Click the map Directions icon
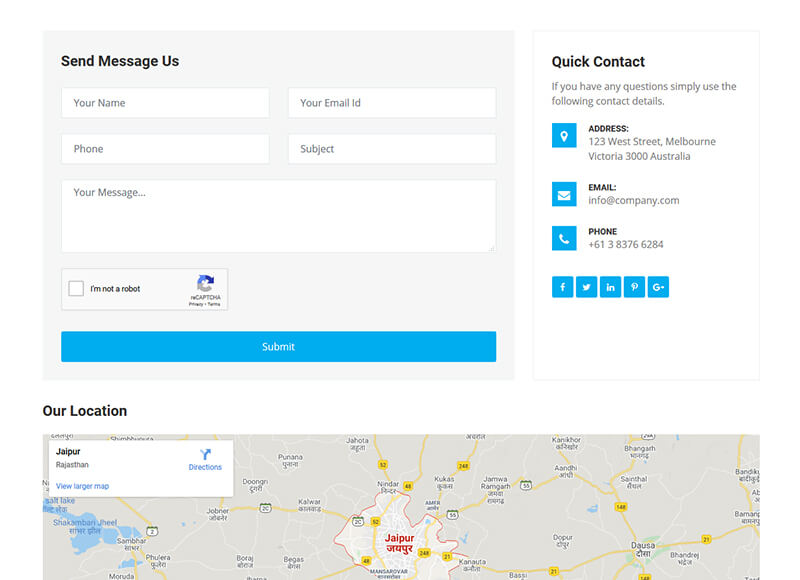 tap(205, 455)
